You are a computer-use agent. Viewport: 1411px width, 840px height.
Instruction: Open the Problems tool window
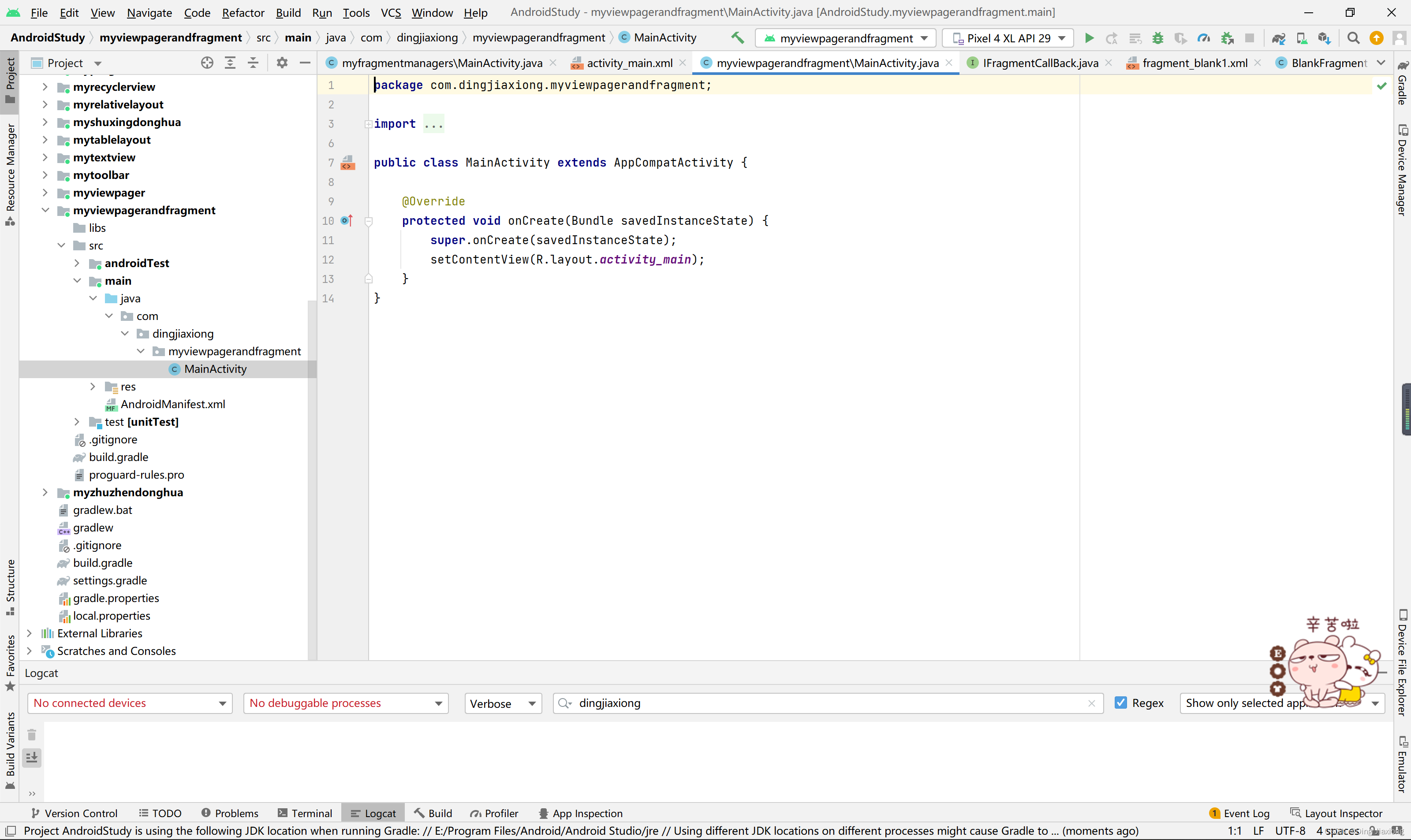click(230, 814)
